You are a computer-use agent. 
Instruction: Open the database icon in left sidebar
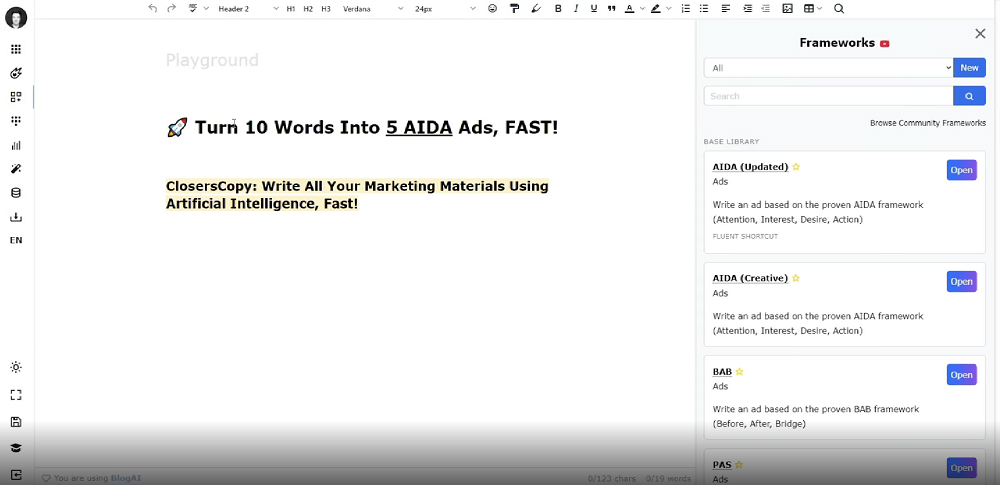16,193
